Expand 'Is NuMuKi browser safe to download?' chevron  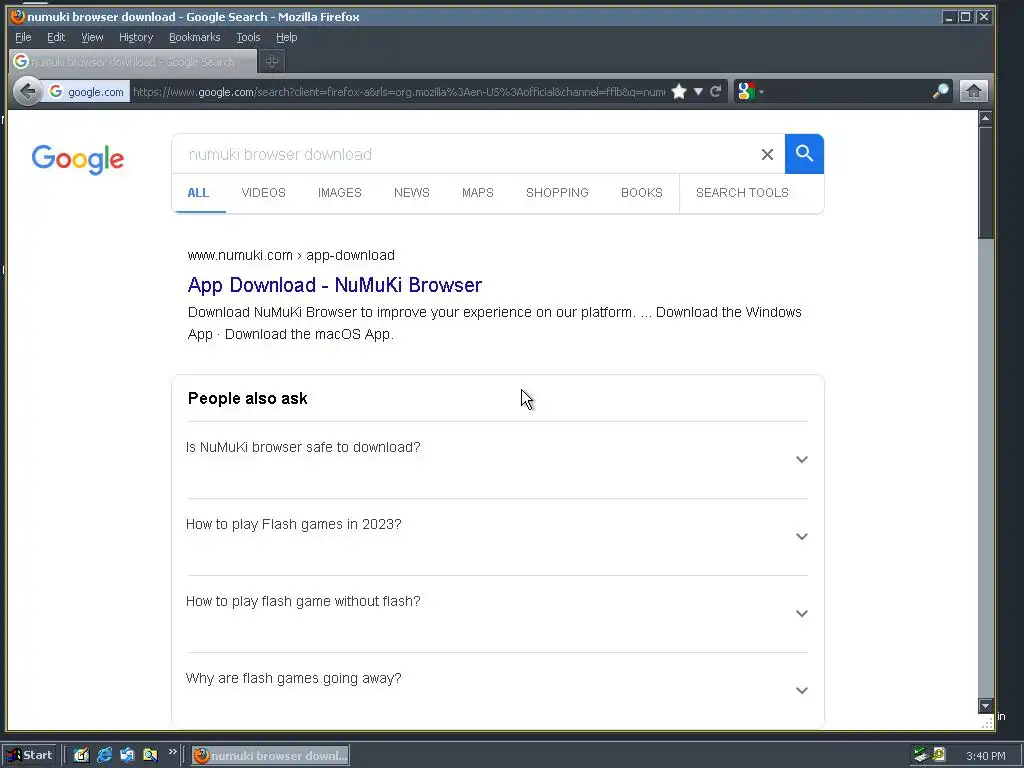point(801,460)
